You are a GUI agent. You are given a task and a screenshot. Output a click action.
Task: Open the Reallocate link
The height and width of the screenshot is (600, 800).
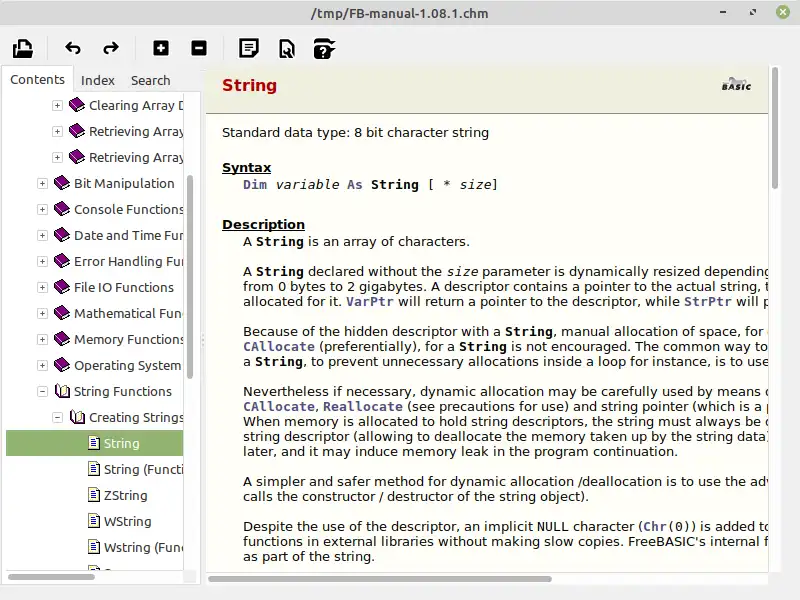tap(363, 407)
